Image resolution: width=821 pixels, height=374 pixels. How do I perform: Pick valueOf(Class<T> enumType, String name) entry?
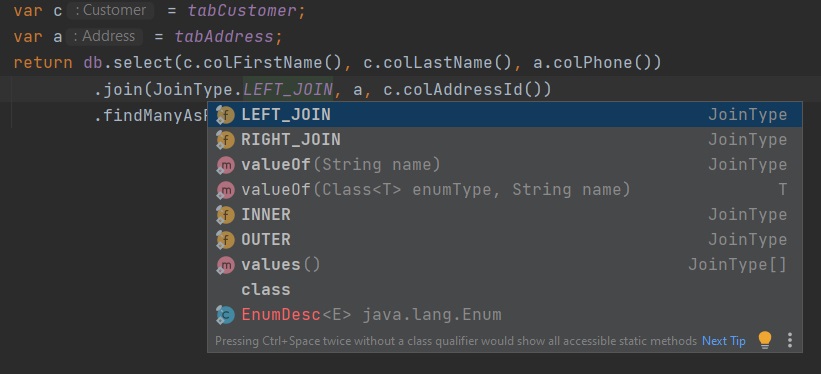point(505,190)
